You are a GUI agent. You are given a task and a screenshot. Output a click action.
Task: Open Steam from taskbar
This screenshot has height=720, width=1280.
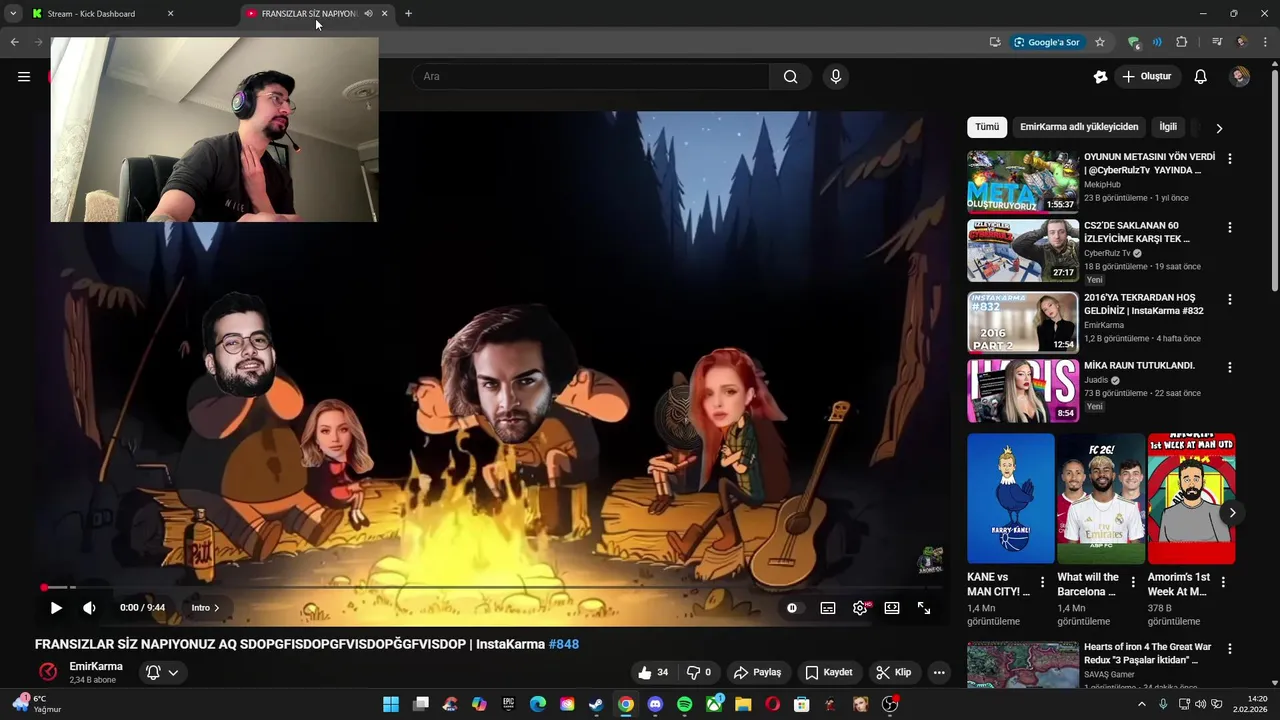[596, 704]
